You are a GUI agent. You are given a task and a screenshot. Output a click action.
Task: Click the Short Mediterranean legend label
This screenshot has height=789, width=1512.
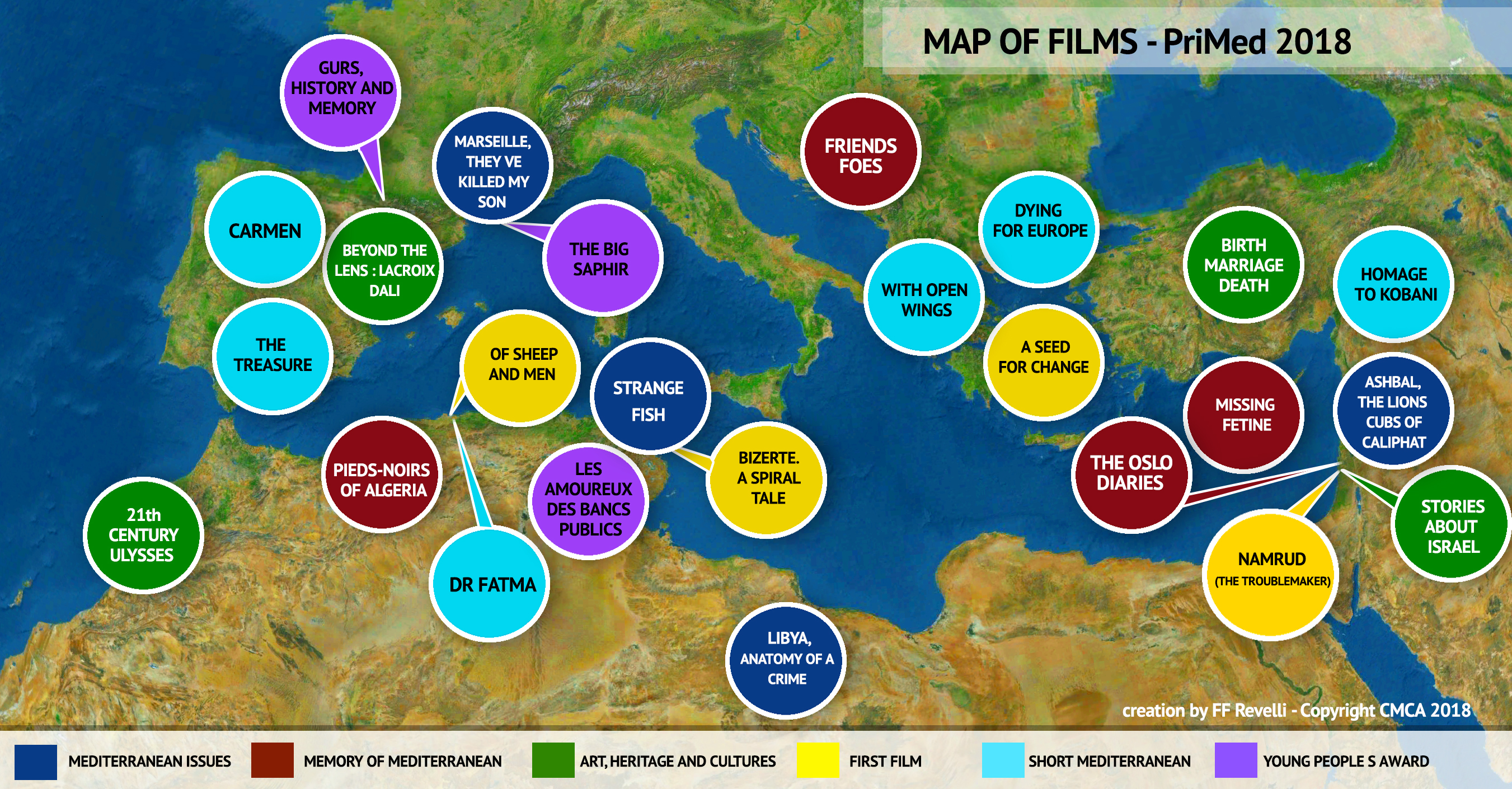1109,762
